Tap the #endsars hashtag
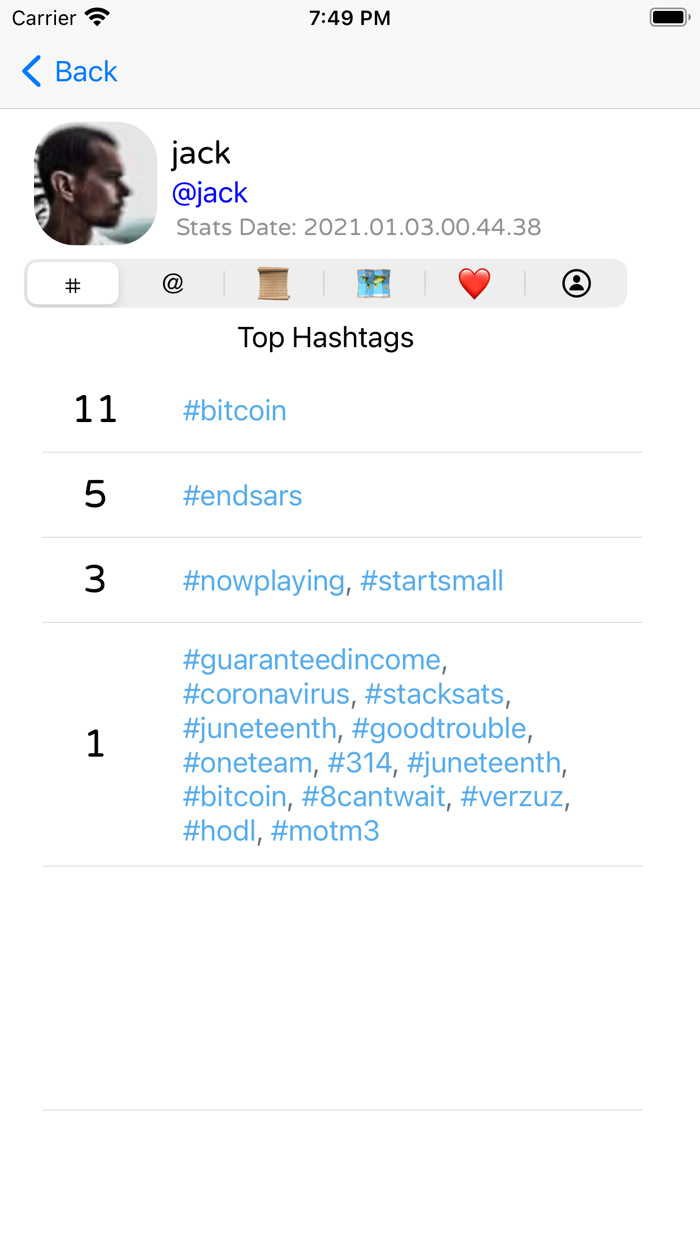The height and width of the screenshot is (1244, 700). [242, 496]
